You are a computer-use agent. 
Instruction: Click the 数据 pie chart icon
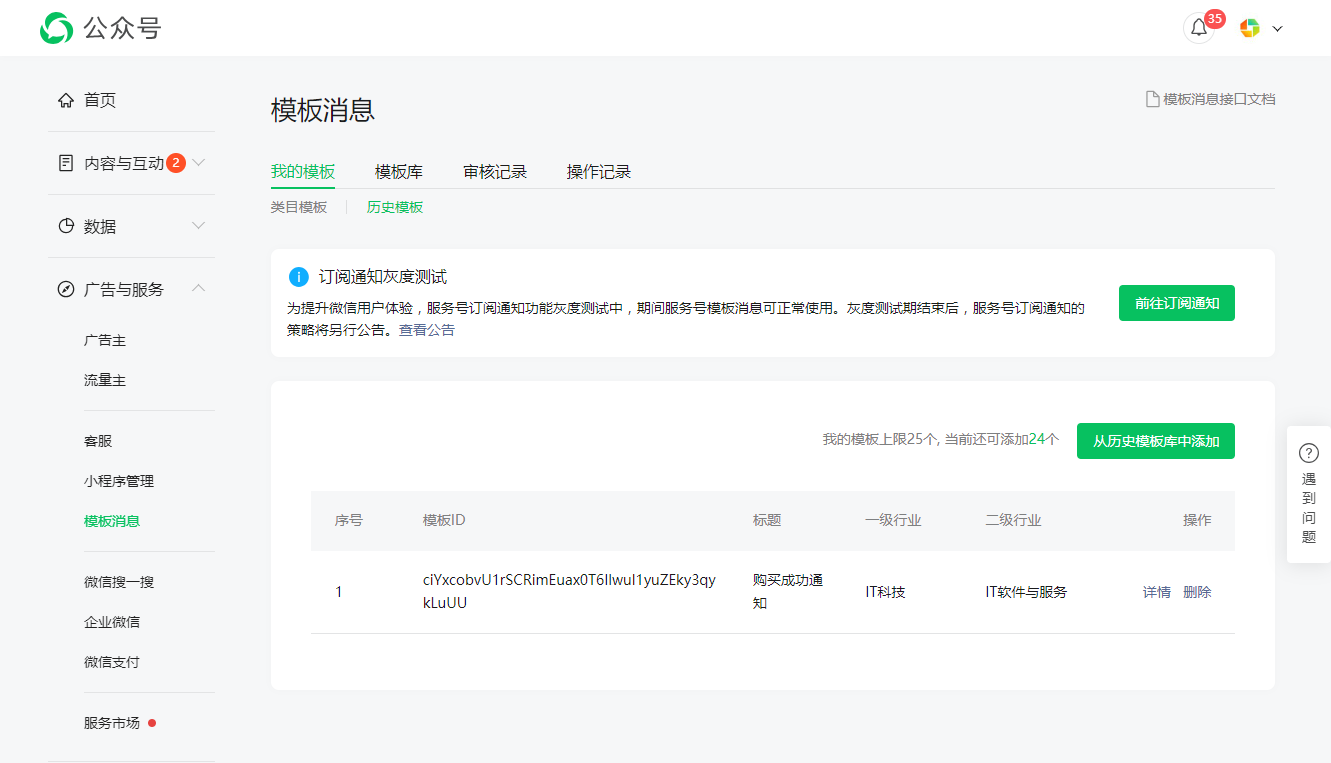point(66,226)
